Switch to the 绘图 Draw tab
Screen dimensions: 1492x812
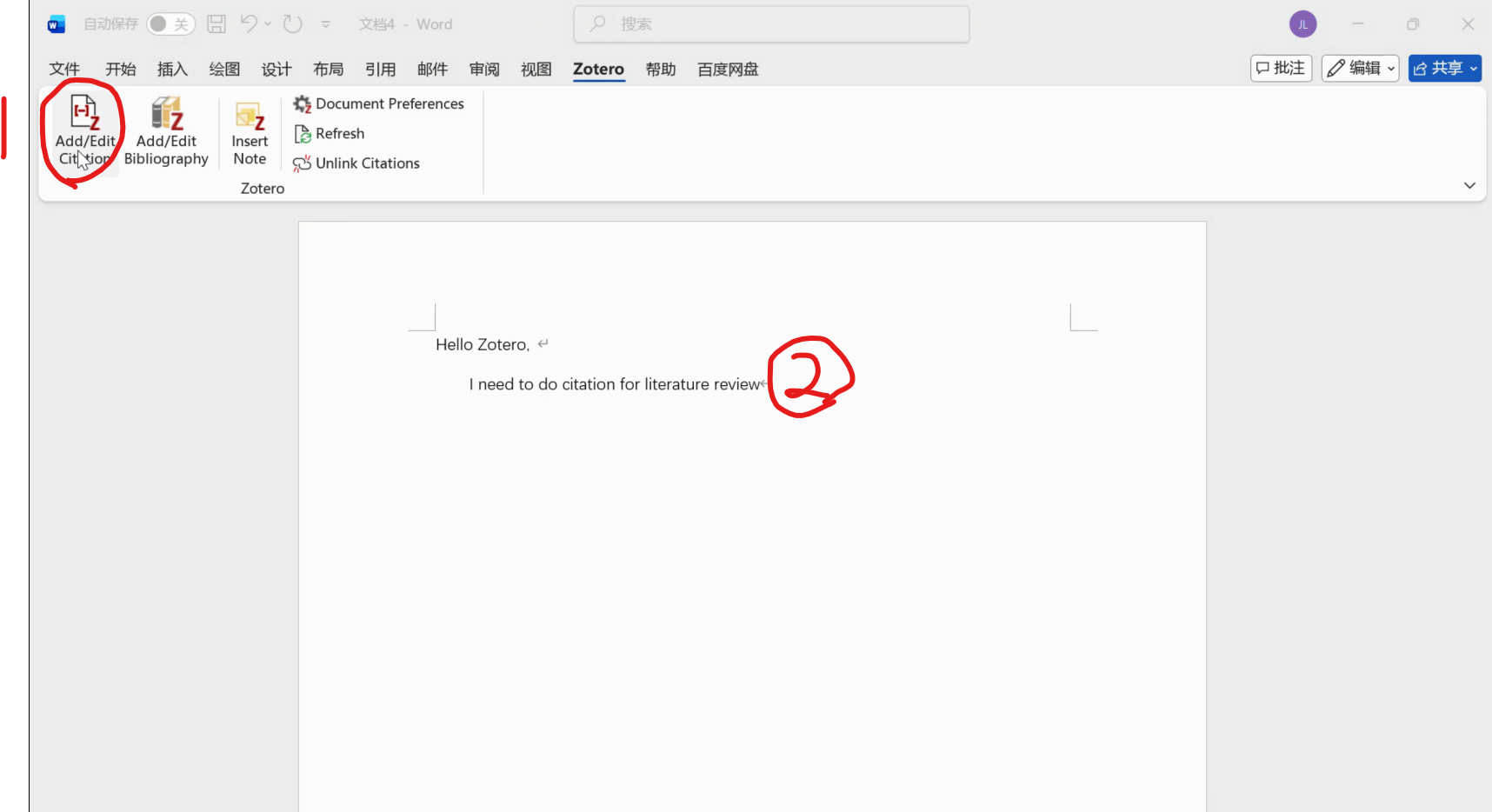pyautogui.click(x=224, y=70)
